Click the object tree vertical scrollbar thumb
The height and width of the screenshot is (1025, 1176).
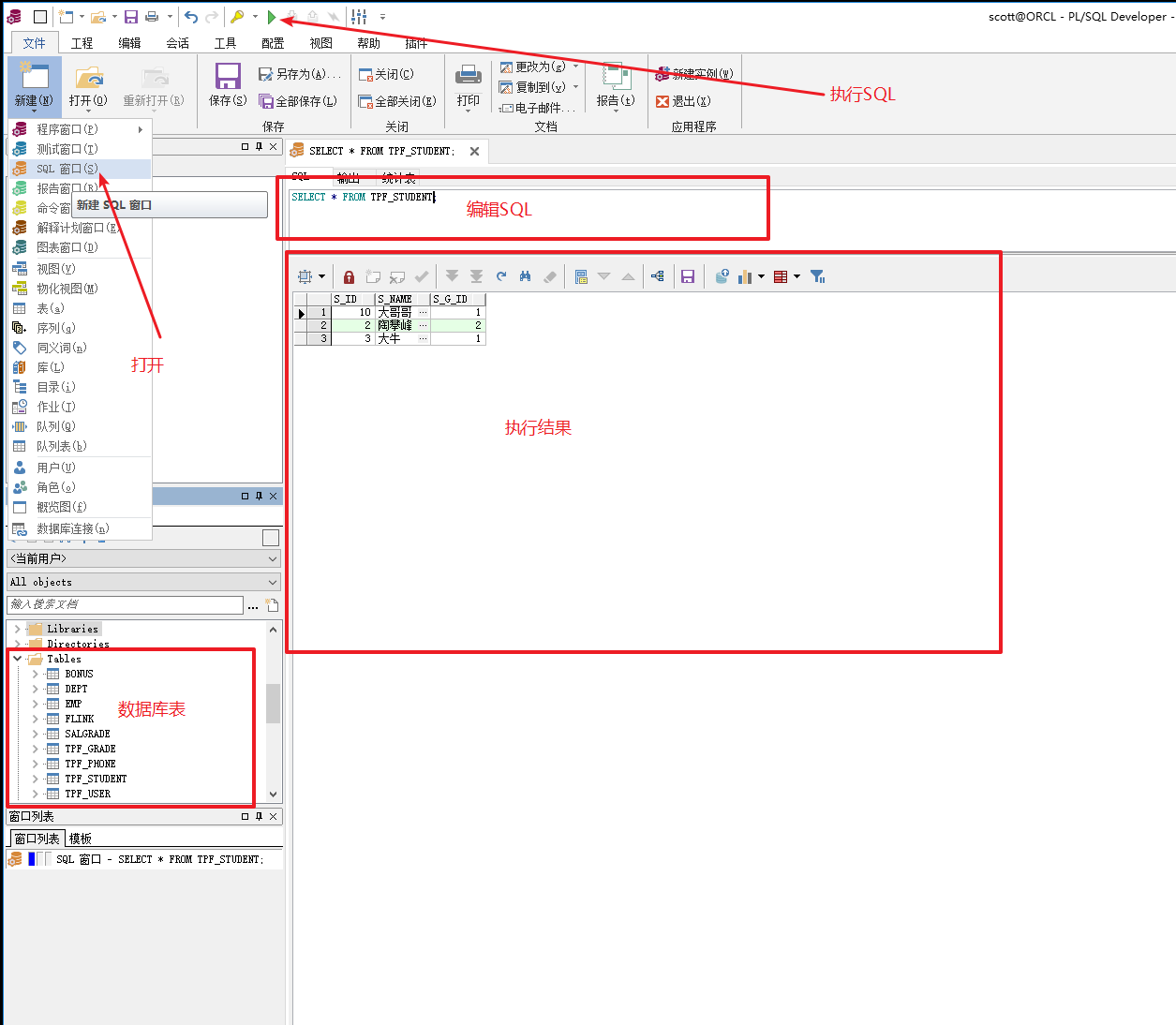(274, 704)
